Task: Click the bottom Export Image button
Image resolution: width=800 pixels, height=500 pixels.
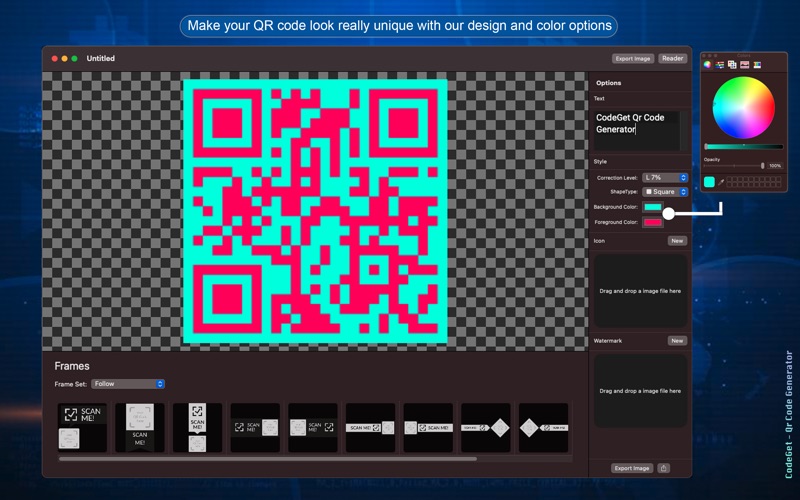Action: (632, 468)
